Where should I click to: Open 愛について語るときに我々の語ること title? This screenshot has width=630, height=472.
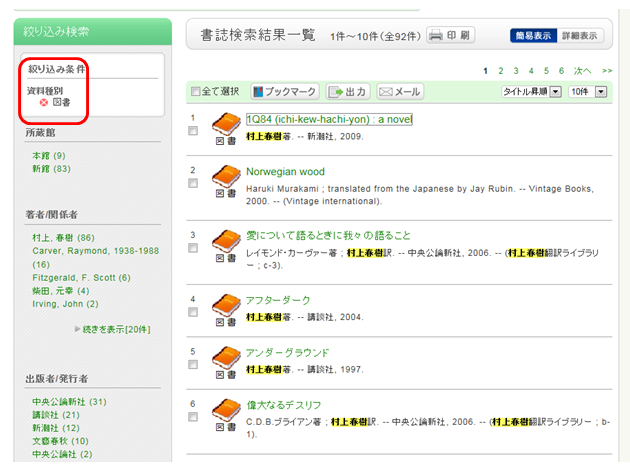tap(328, 235)
